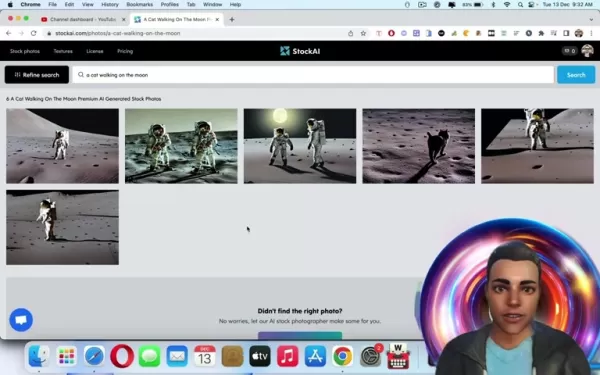The height and width of the screenshot is (375, 600).
Task: Expand the Chrome tab search chevron
Action: (591, 20)
